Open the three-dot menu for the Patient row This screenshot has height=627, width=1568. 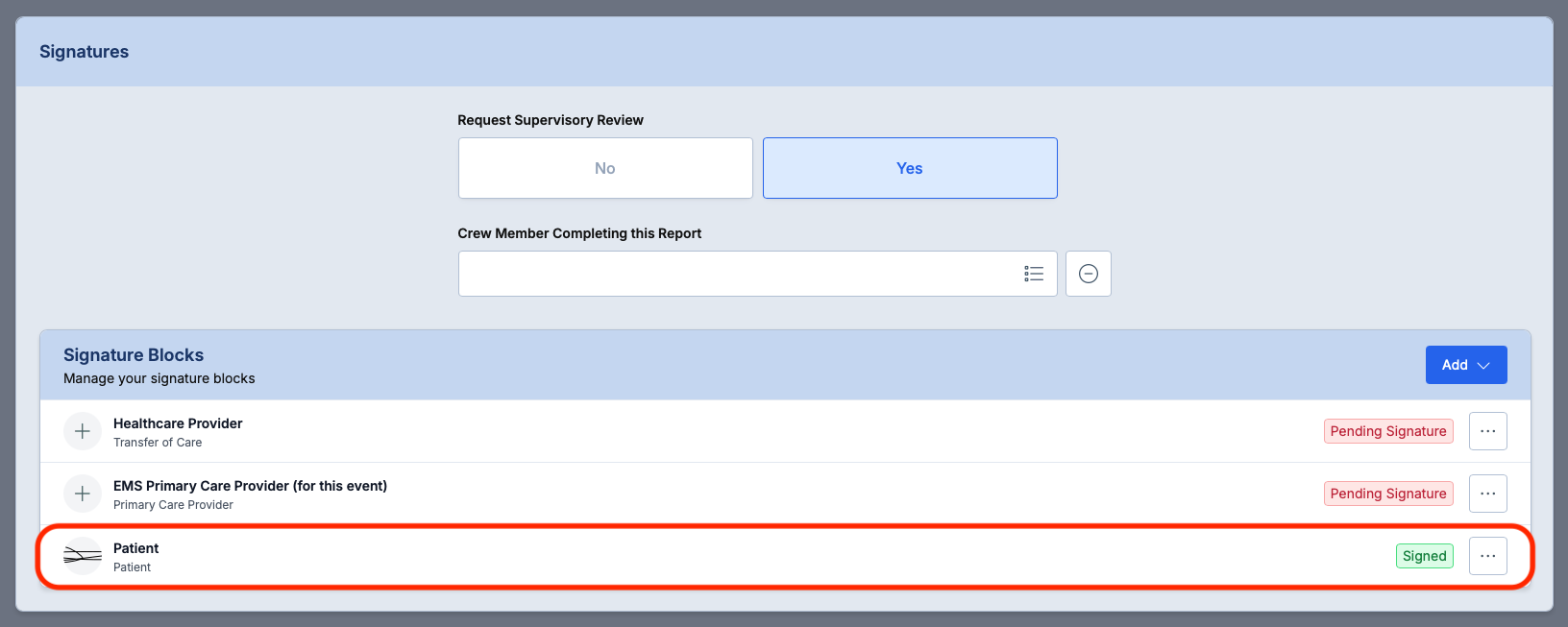1487,556
